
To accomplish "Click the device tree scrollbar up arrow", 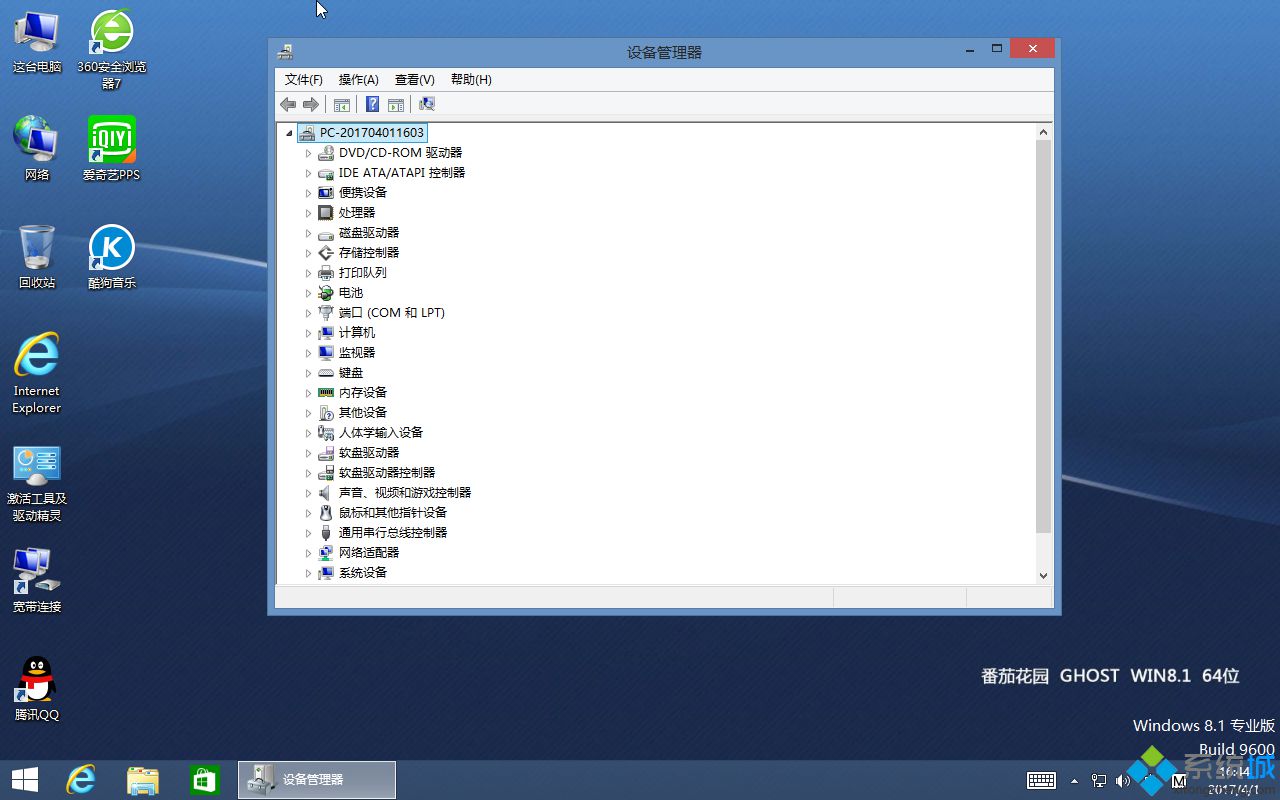I will point(1043,132).
